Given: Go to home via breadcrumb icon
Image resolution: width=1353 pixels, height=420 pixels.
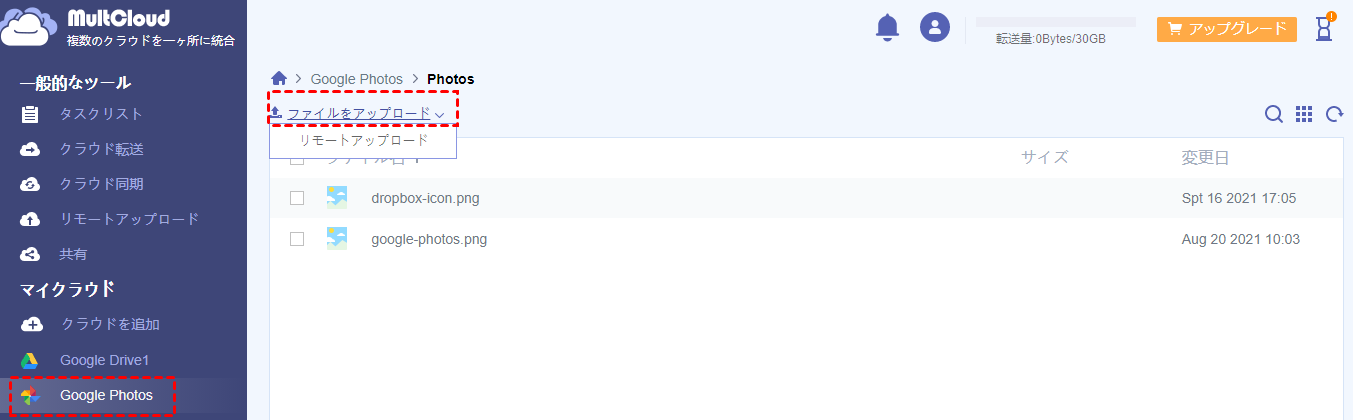Looking at the screenshot, I should coord(279,79).
